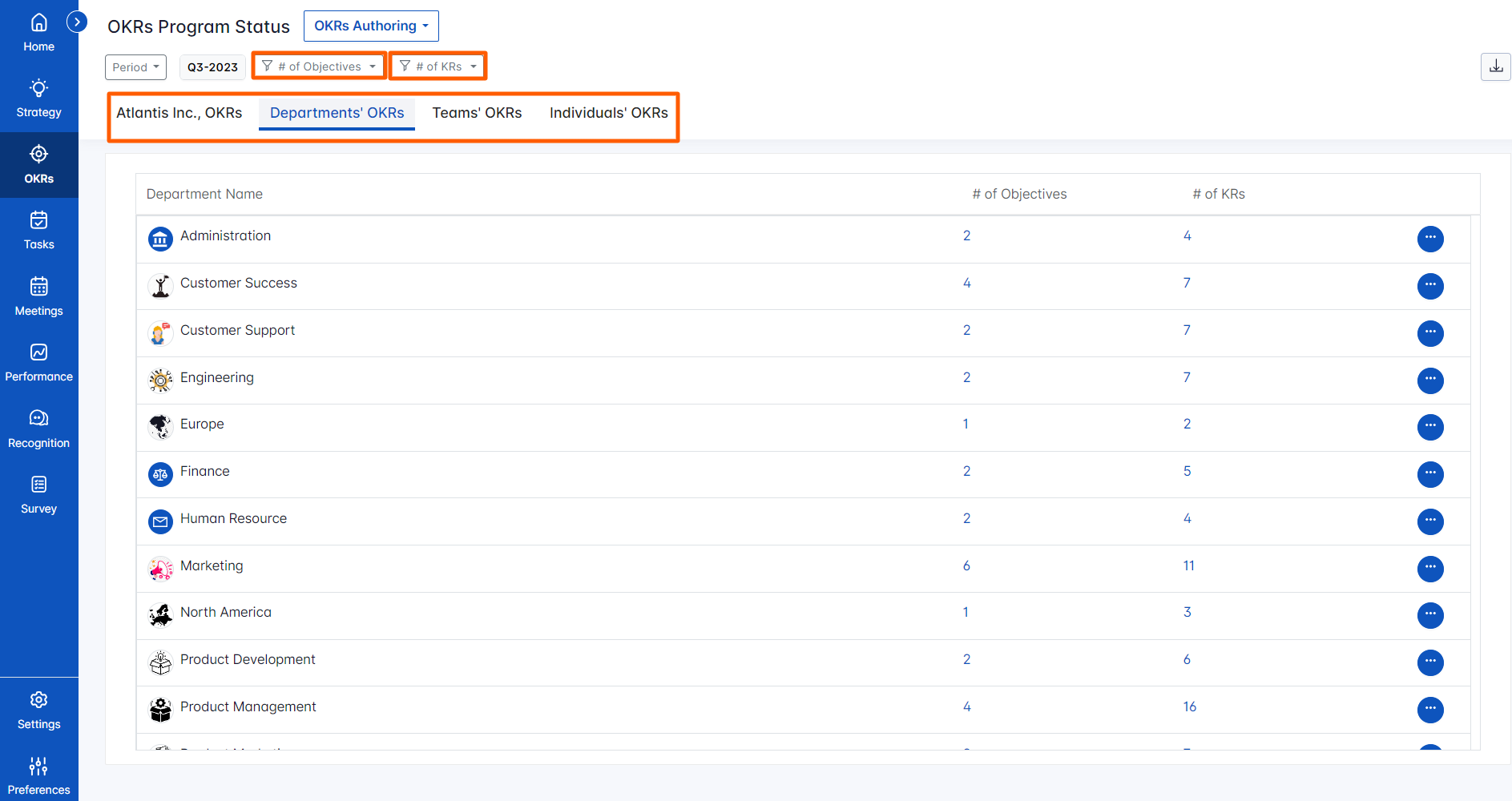Screen dimensions: 1512x801
Task: Open the Recognition section
Action: (x=38, y=429)
